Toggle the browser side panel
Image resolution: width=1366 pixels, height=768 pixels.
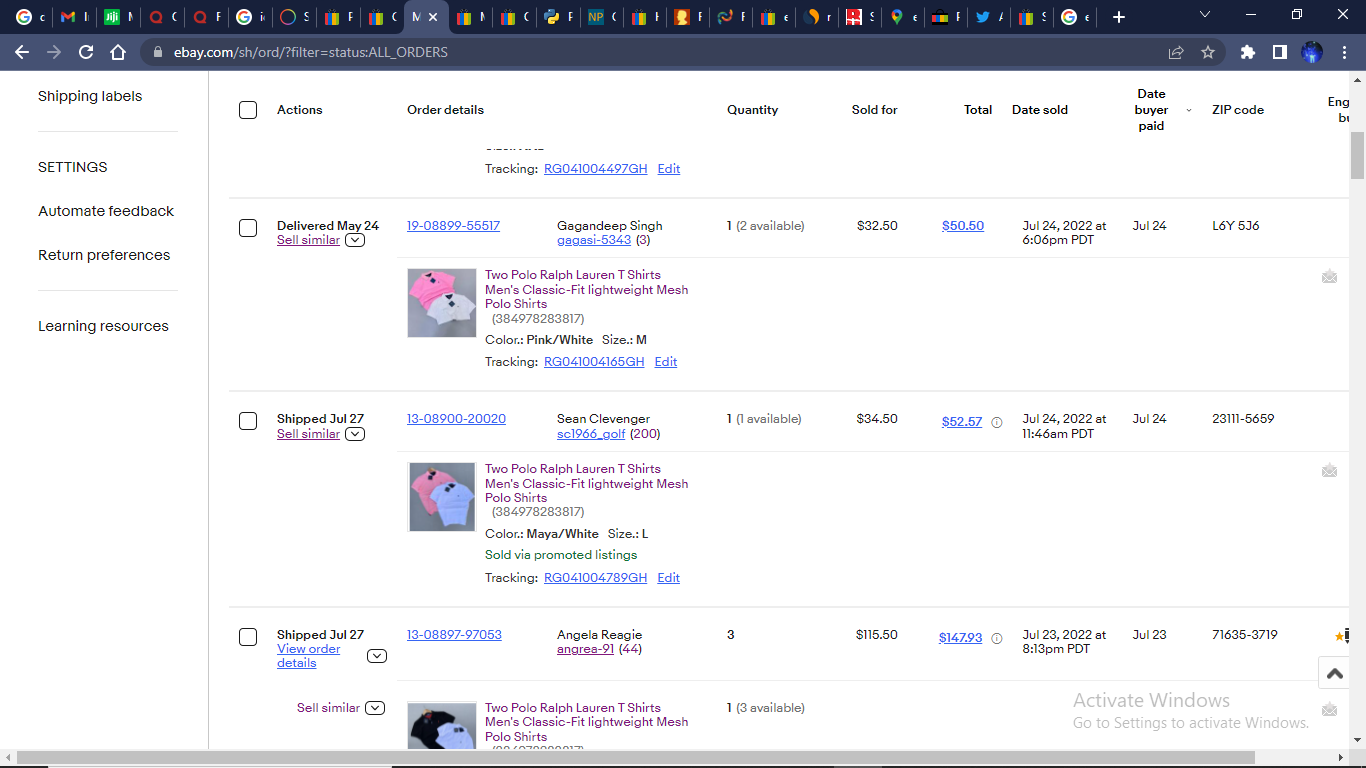[x=1279, y=52]
